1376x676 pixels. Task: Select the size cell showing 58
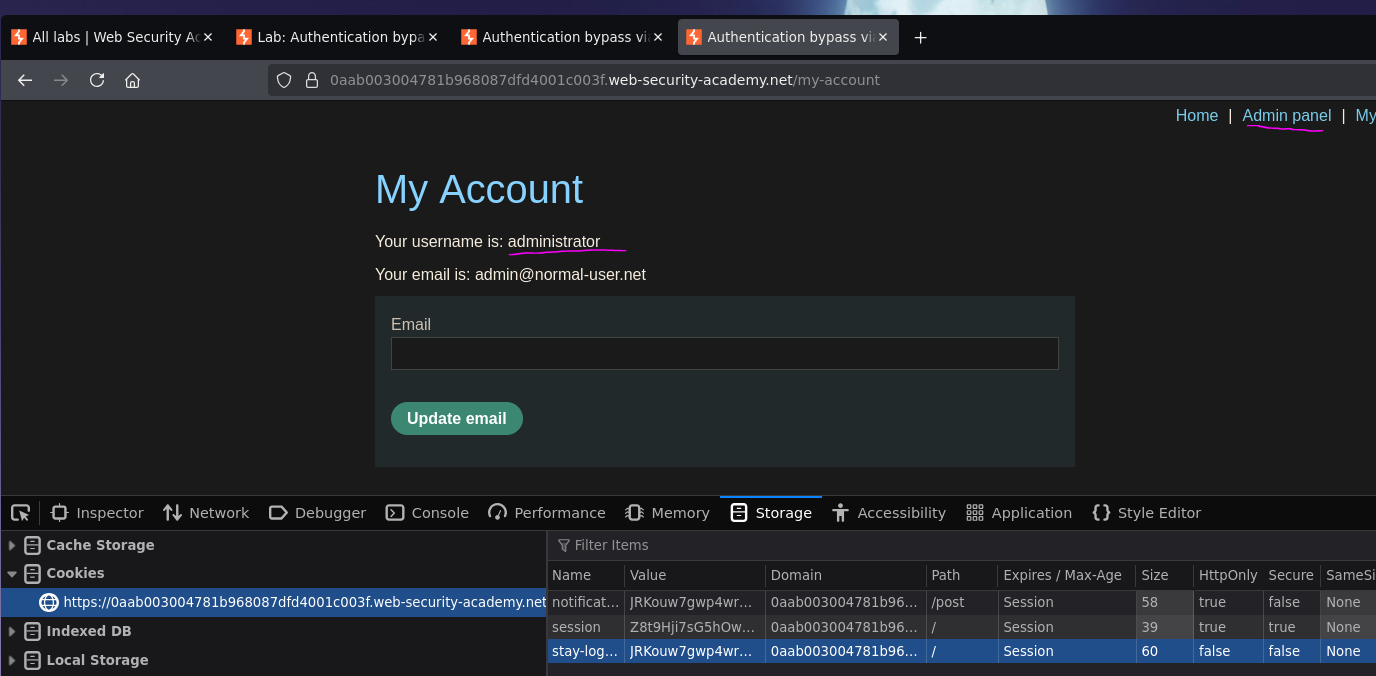click(x=1164, y=602)
